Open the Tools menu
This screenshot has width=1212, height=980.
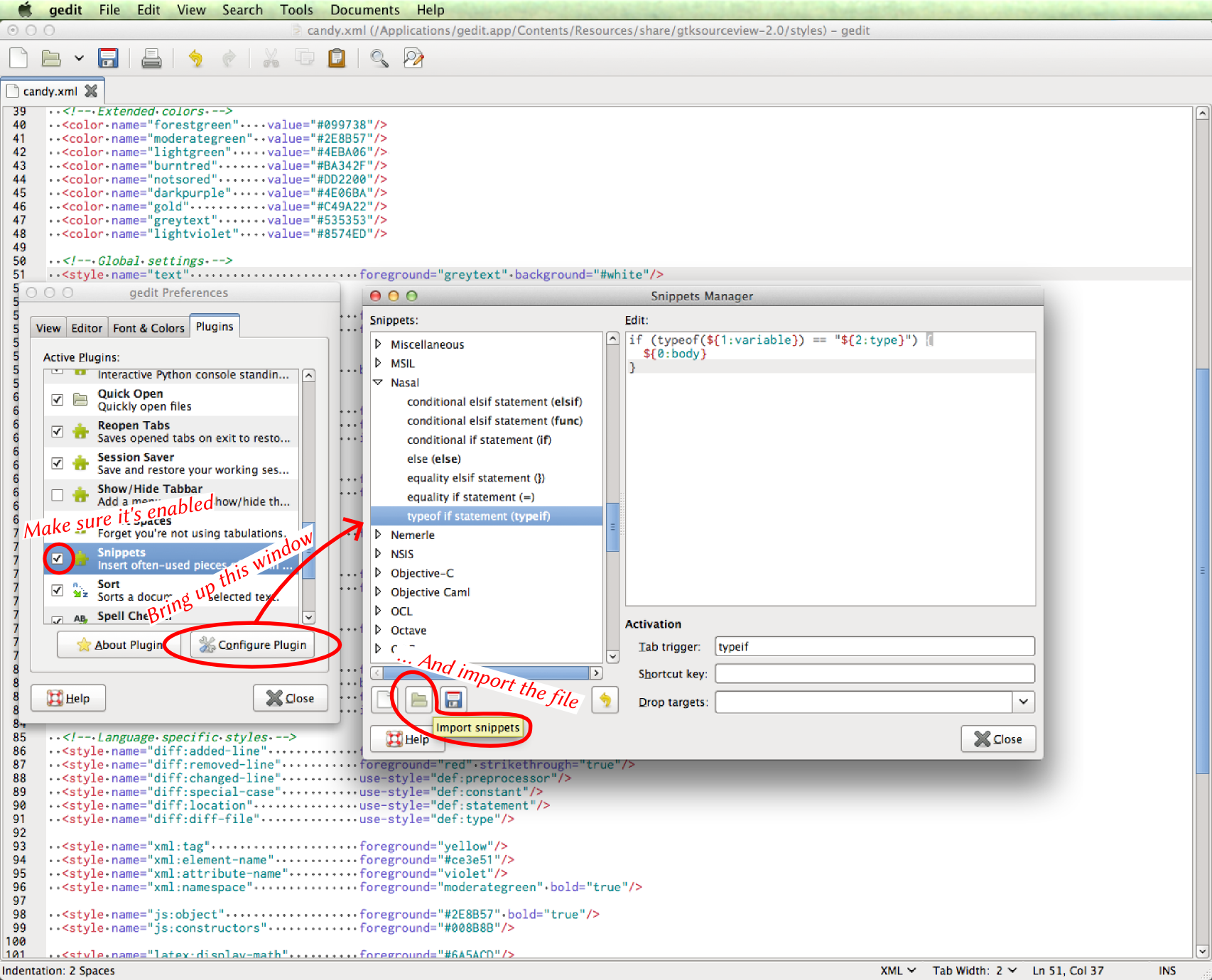click(296, 10)
